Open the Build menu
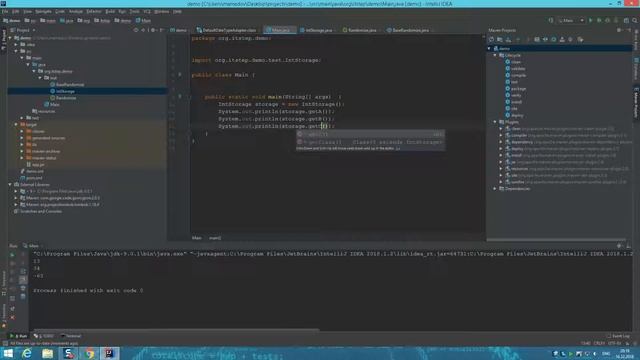The height and width of the screenshot is (360, 640). 110,11
